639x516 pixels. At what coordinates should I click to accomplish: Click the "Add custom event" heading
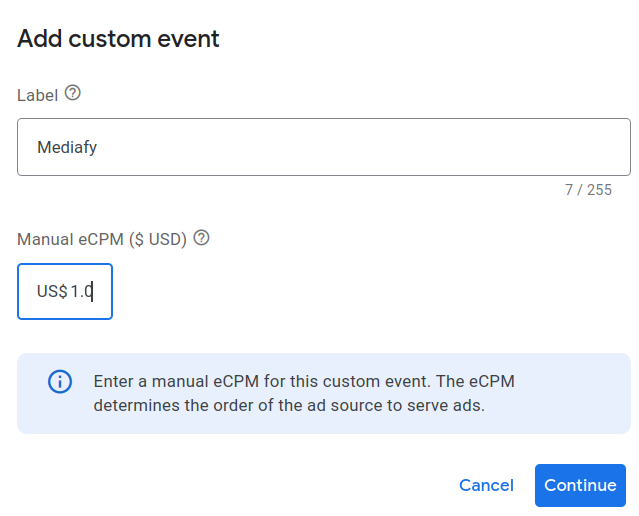pyautogui.click(x=118, y=39)
